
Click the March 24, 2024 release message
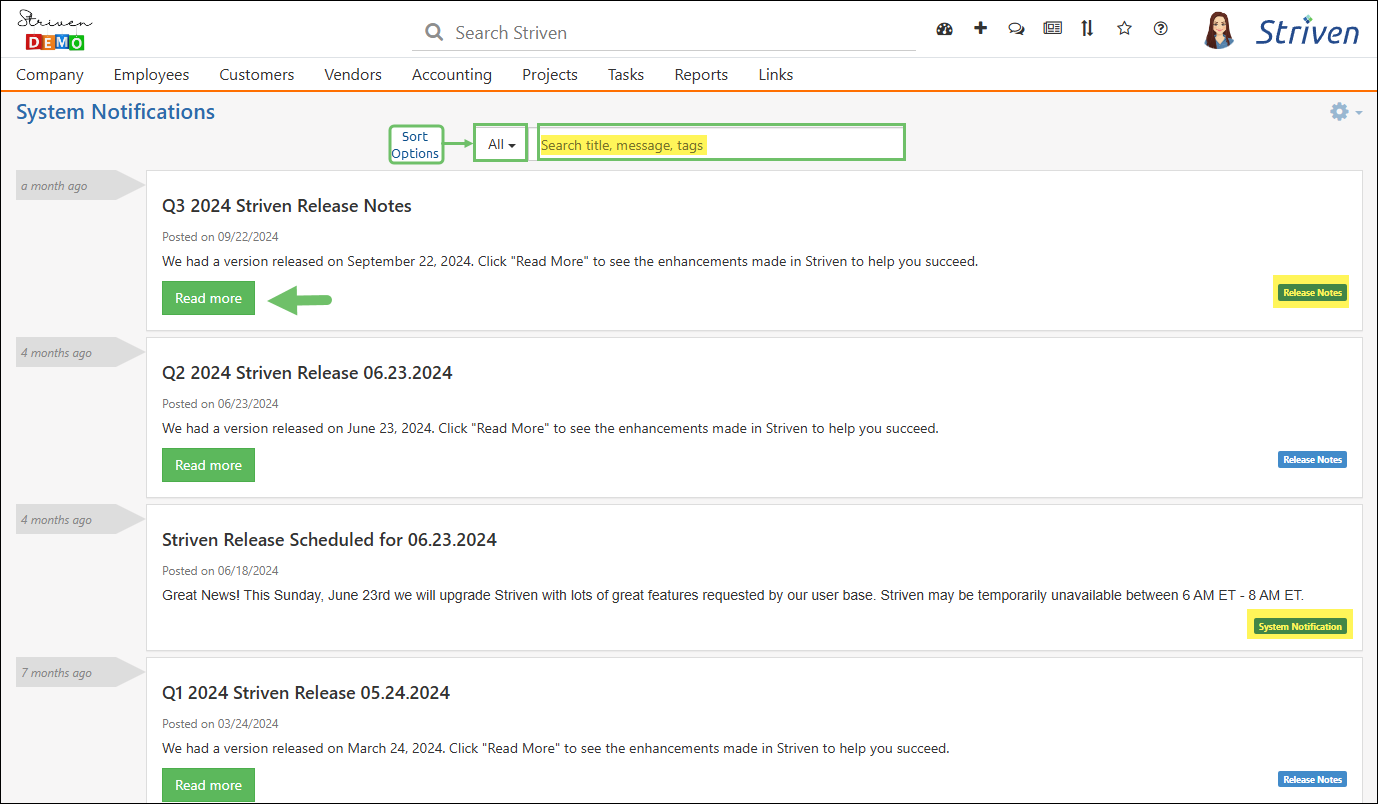tap(555, 748)
